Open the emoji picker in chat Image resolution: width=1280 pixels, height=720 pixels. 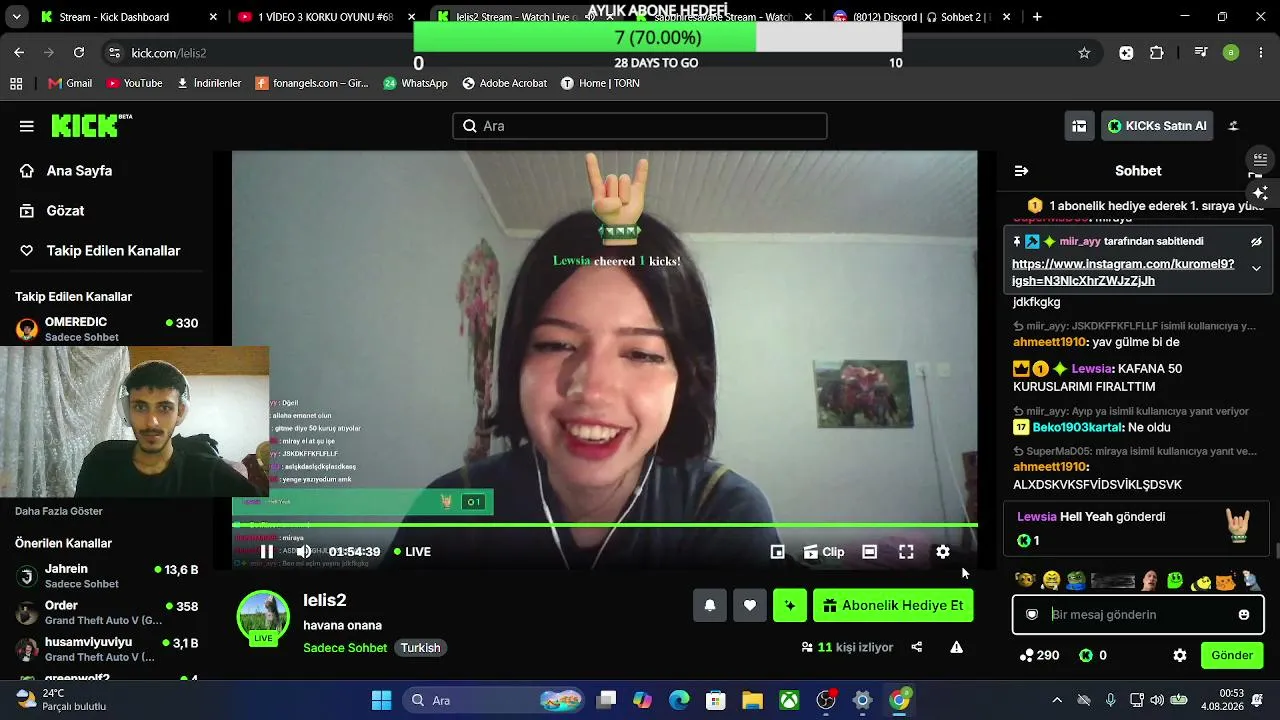(1244, 615)
